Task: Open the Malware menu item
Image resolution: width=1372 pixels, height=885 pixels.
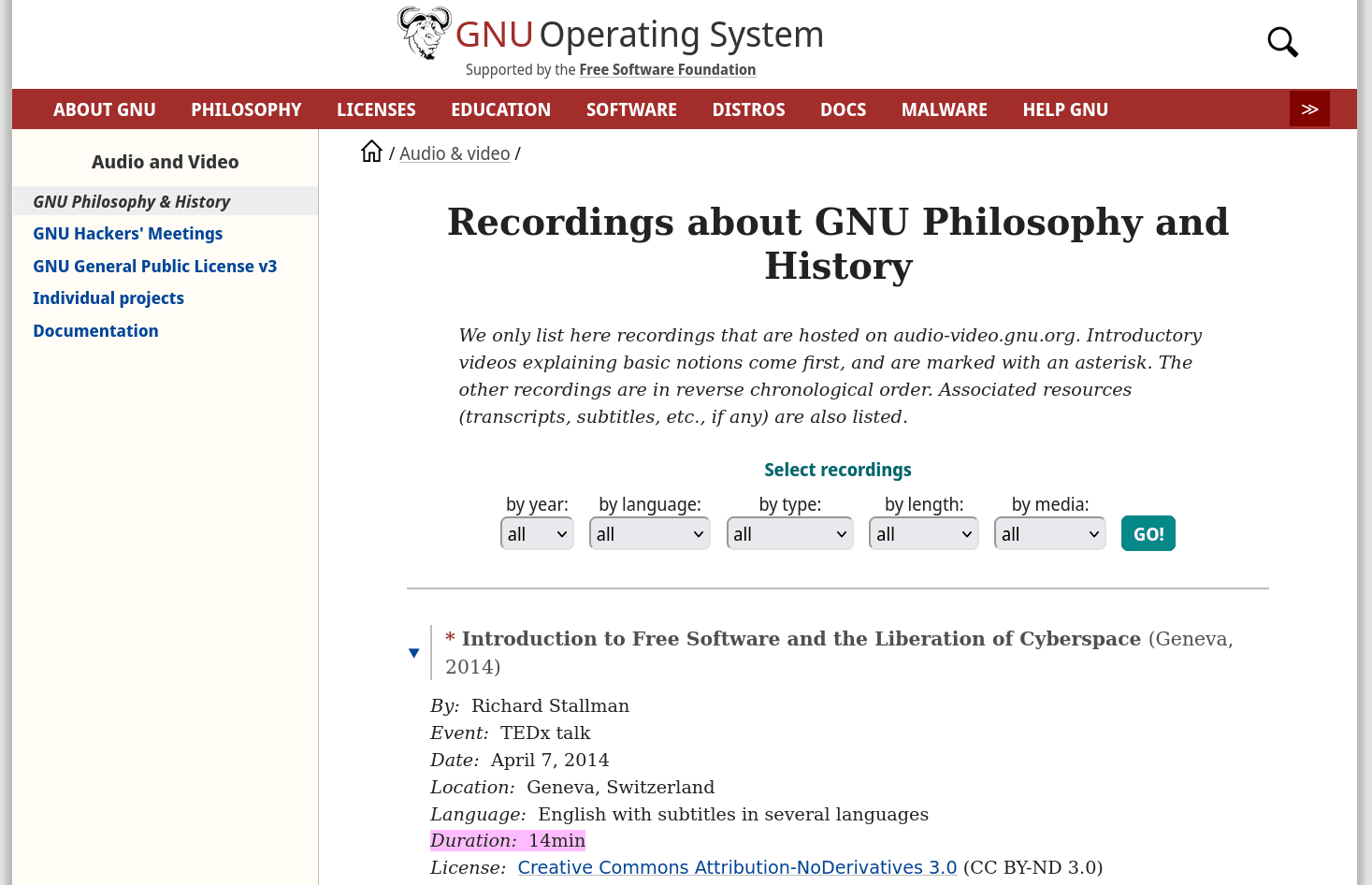Action: tap(945, 109)
